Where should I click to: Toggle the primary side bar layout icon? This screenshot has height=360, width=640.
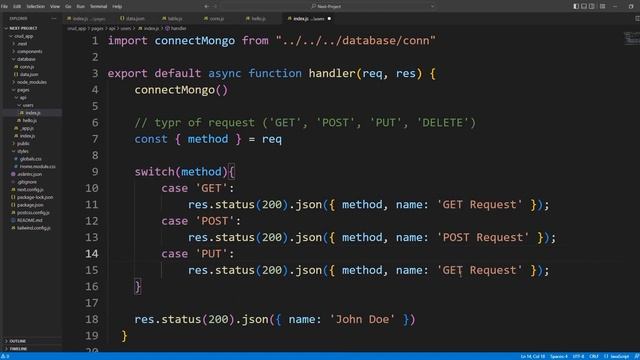click(x=576, y=7)
